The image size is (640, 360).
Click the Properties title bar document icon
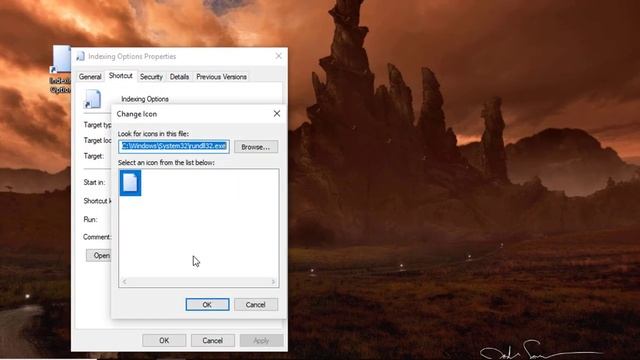point(80,56)
